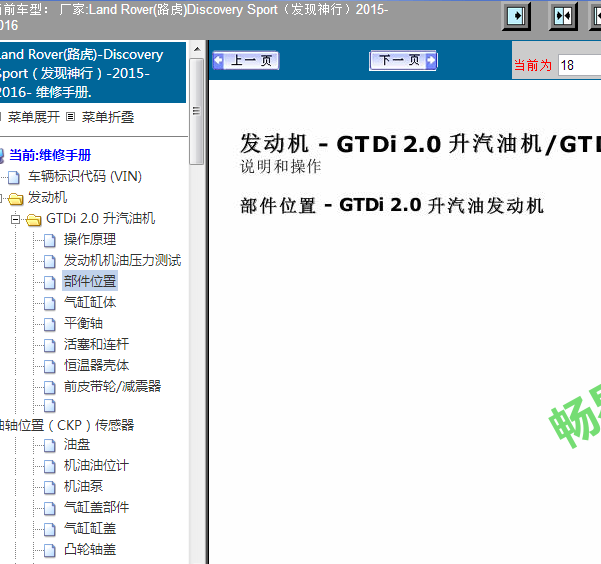
Task: Open 车辆标识代码 (VIN) page
Action: click(85, 176)
